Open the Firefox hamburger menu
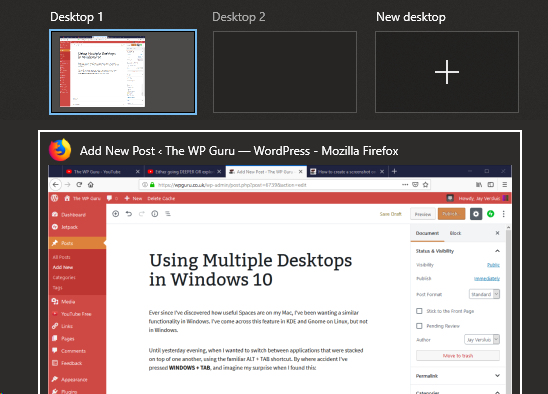The width and height of the screenshot is (548, 394). (x=504, y=185)
